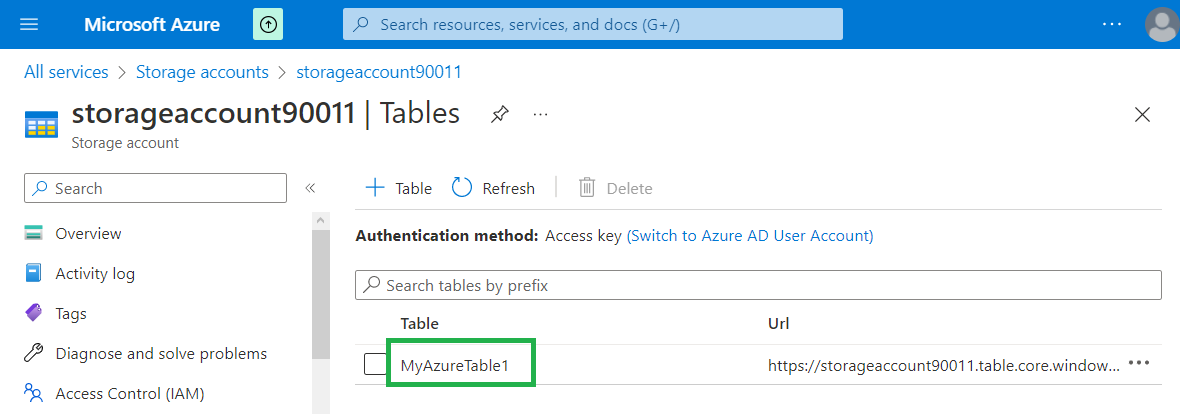Add a new table with the plus Table button
This screenshot has width=1180, height=414.
[x=398, y=188]
